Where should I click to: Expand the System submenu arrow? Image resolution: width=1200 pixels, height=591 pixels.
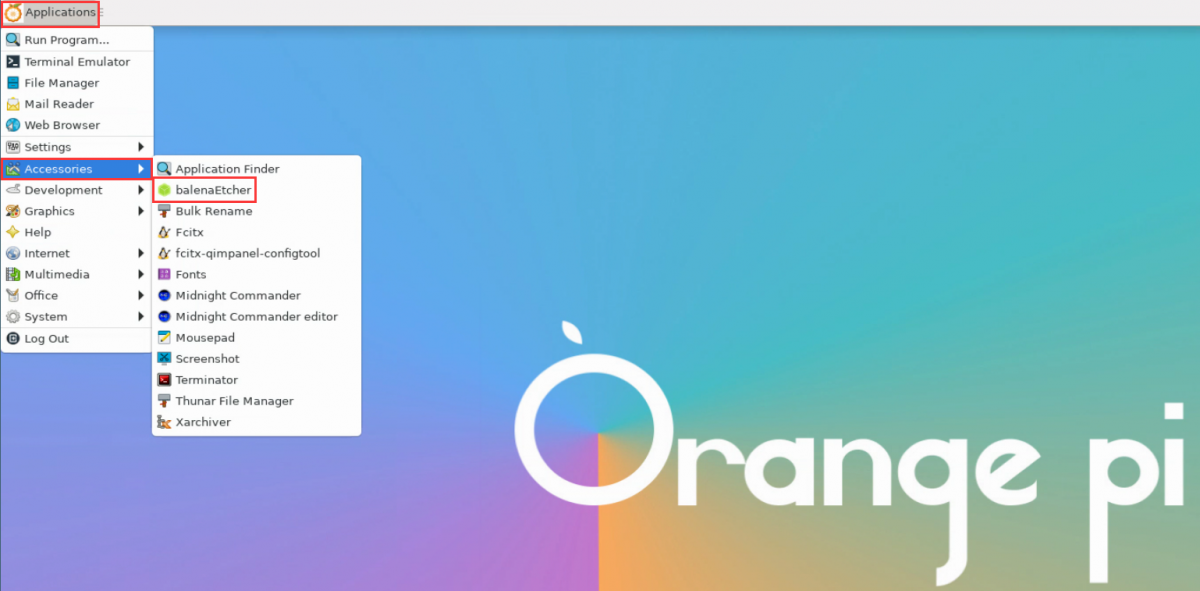141,316
